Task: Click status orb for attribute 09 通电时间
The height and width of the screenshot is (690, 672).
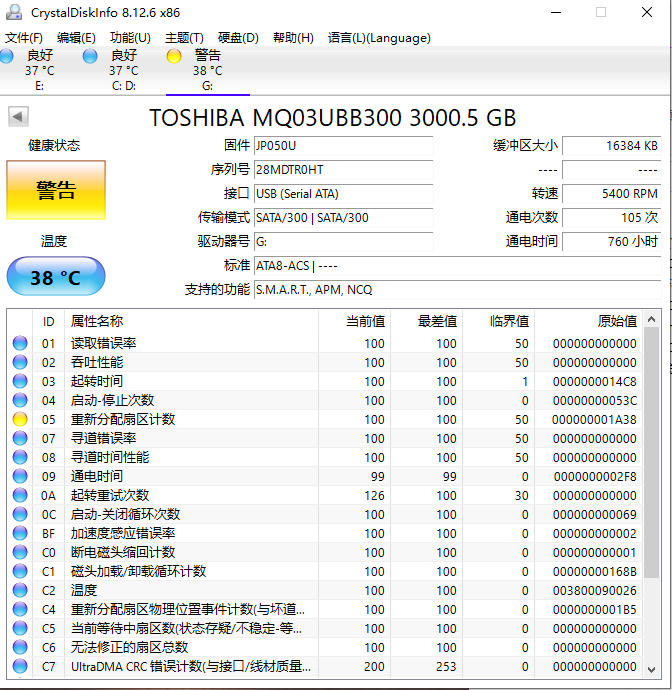Action: (x=20, y=476)
